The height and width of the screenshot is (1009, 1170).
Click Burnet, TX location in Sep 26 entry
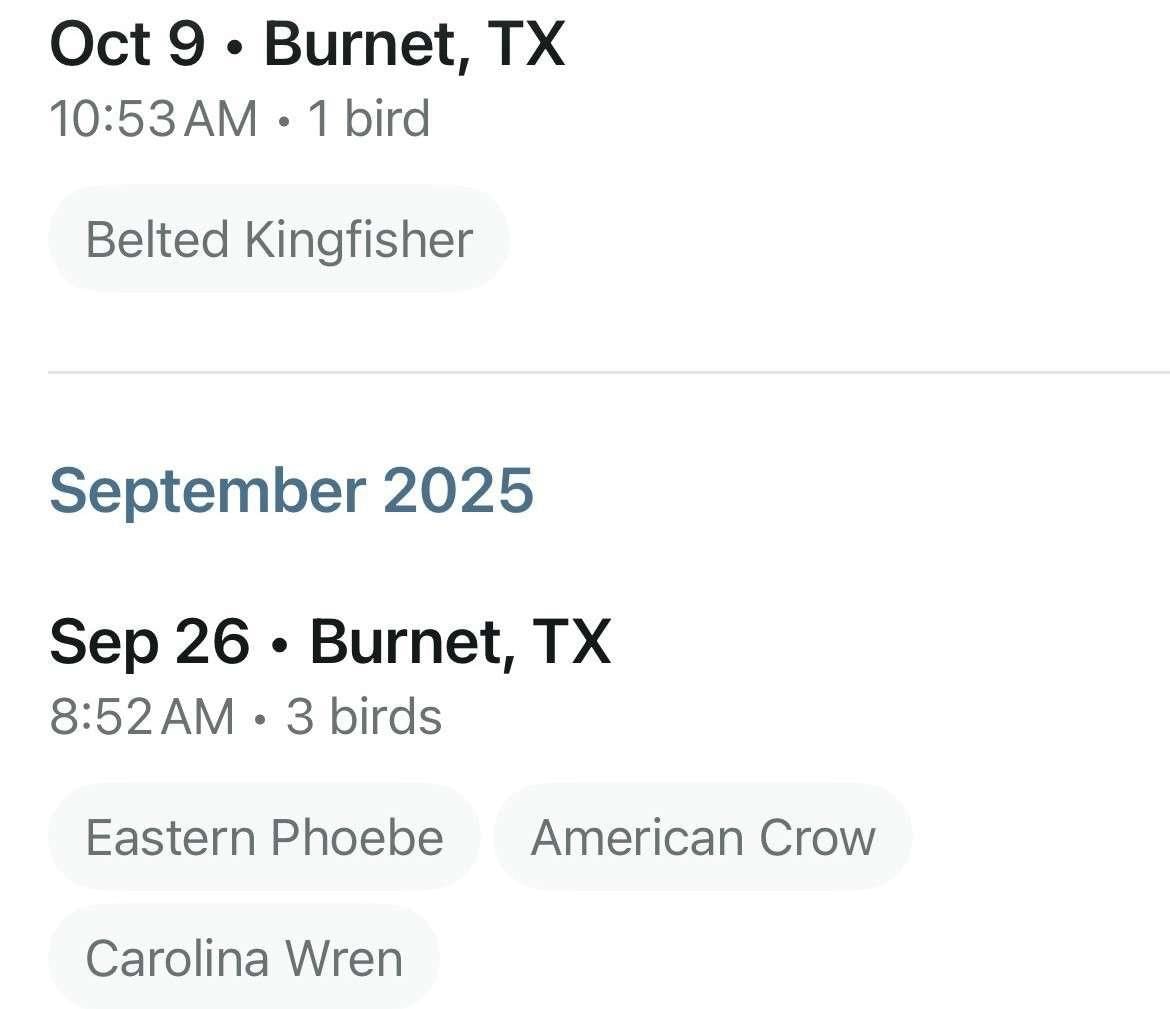[x=460, y=643]
